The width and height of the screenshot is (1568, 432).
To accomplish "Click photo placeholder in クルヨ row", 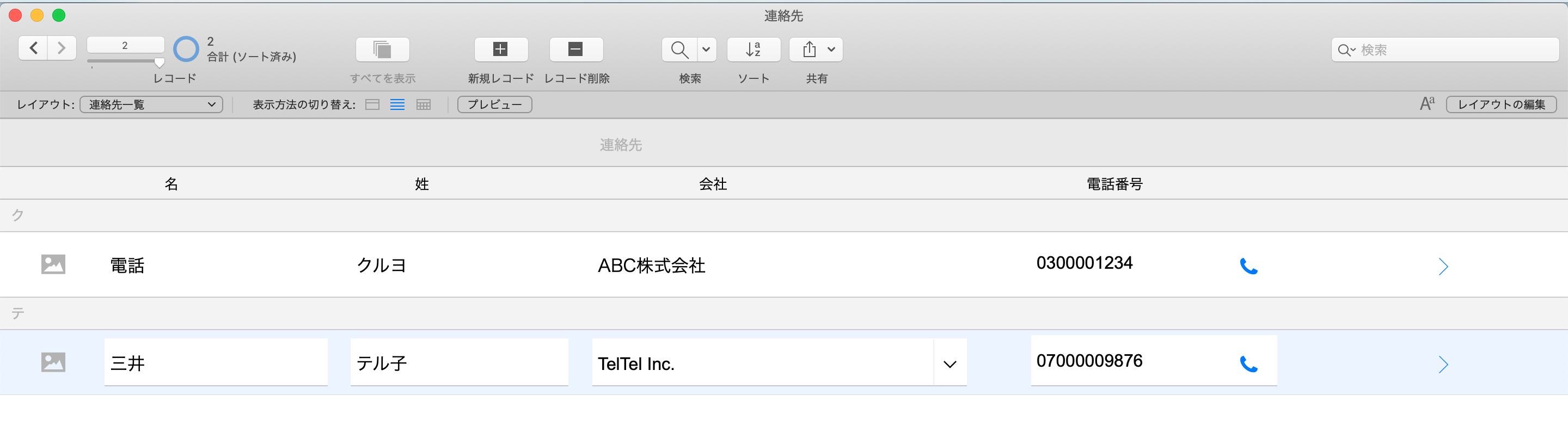I will coord(53,264).
